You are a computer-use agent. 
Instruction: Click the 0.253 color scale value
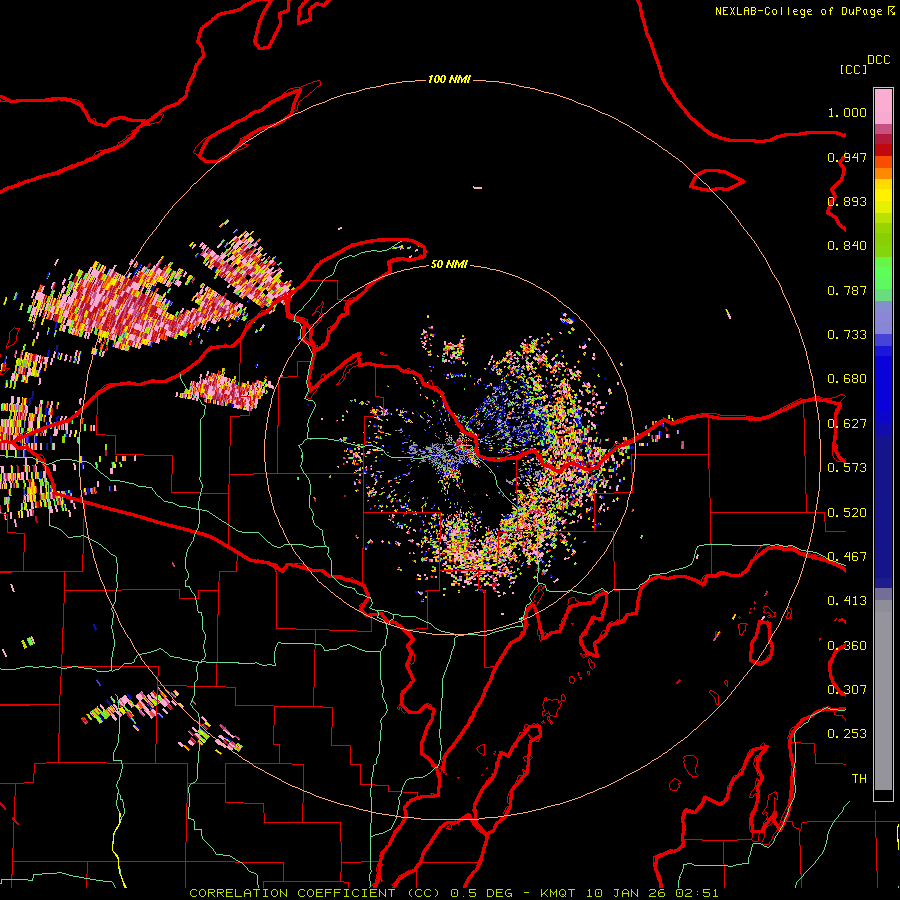(x=847, y=734)
